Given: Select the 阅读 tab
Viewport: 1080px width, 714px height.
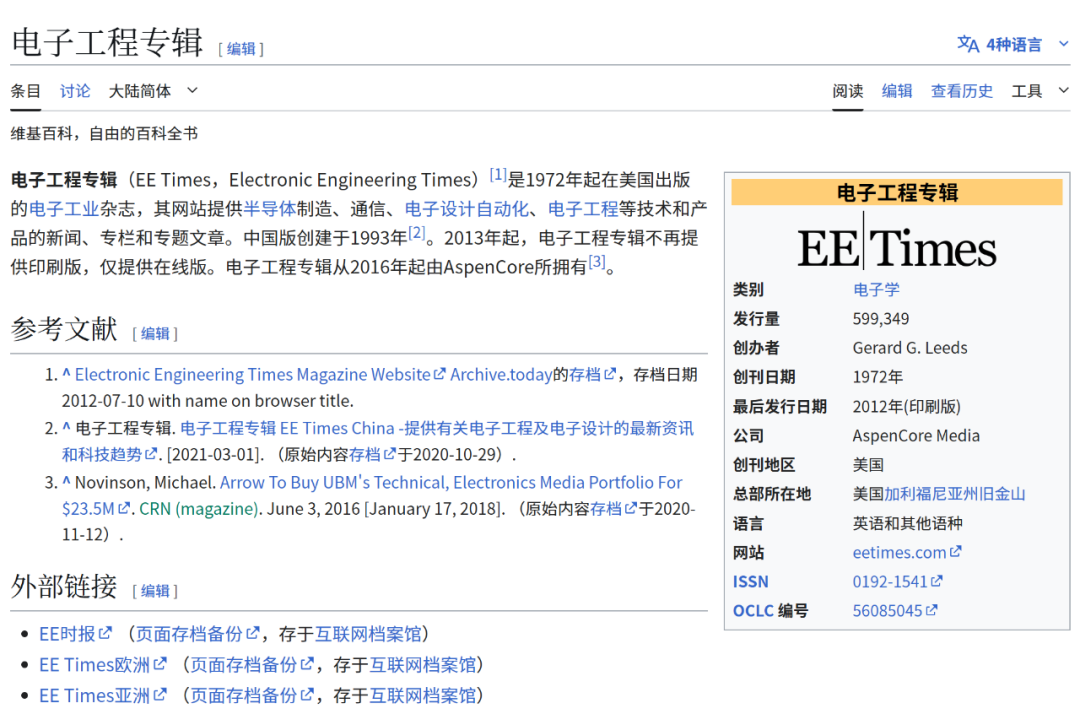Looking at the screenshot, I should [847, 91].
